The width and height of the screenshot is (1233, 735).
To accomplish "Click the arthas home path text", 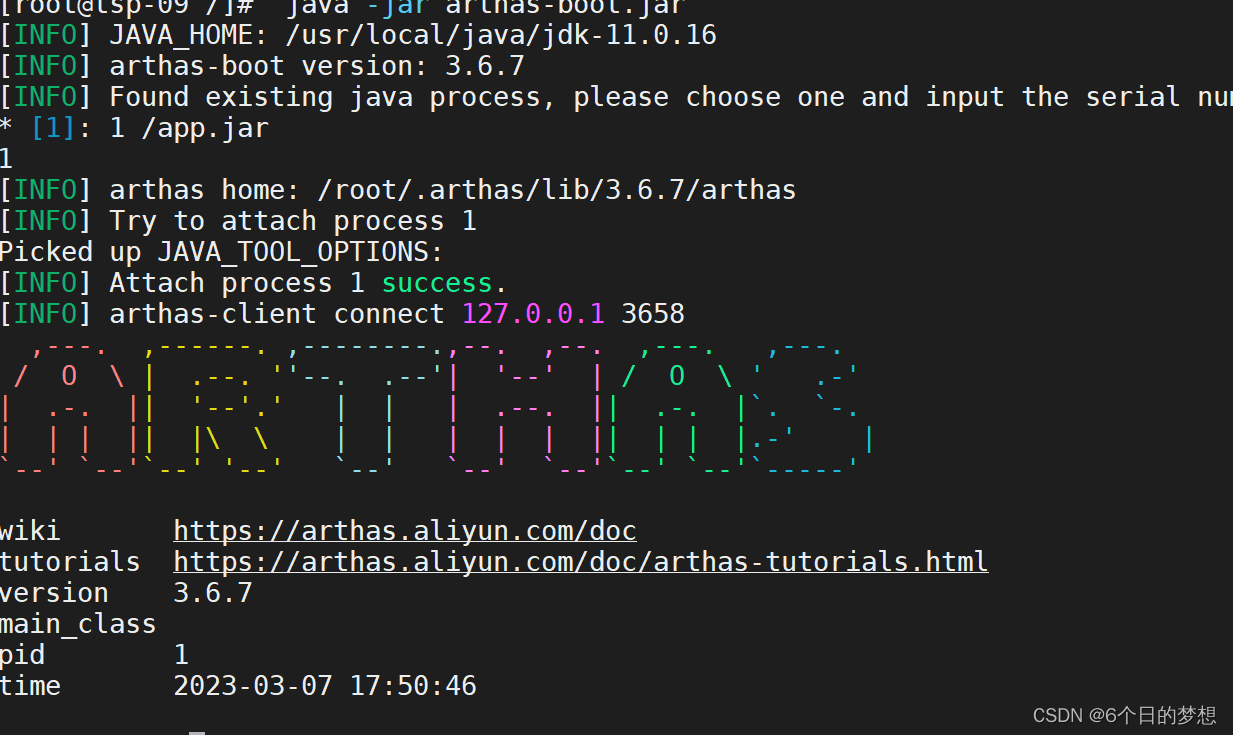I will point(557,191).
